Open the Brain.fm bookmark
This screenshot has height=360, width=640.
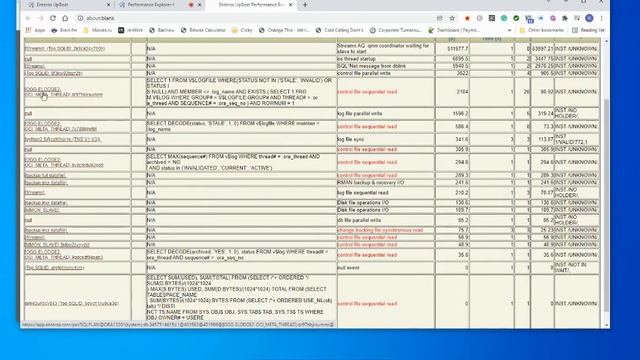pos(64,30)
